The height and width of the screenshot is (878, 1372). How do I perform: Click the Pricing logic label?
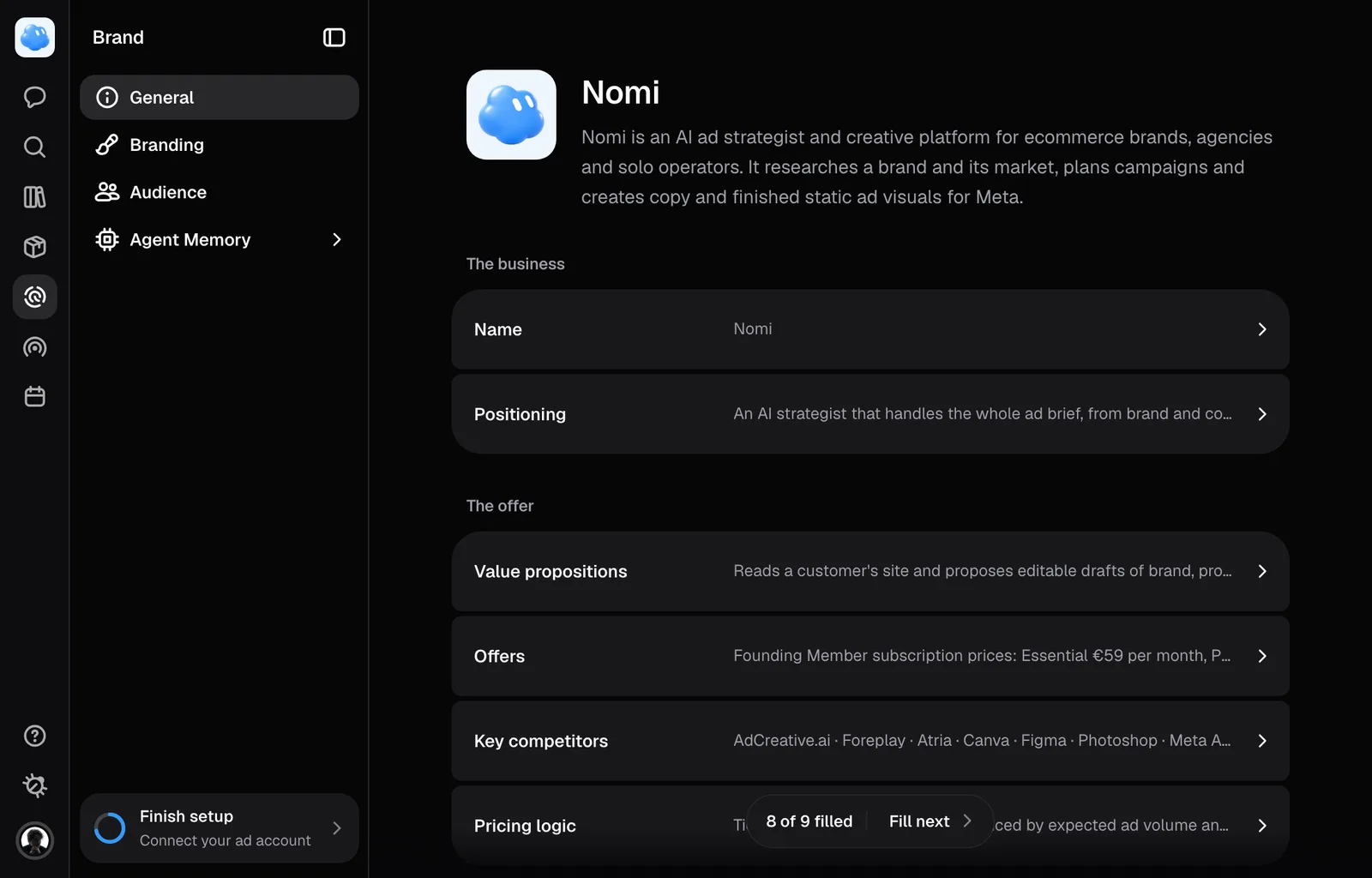[x=525, y=826]
